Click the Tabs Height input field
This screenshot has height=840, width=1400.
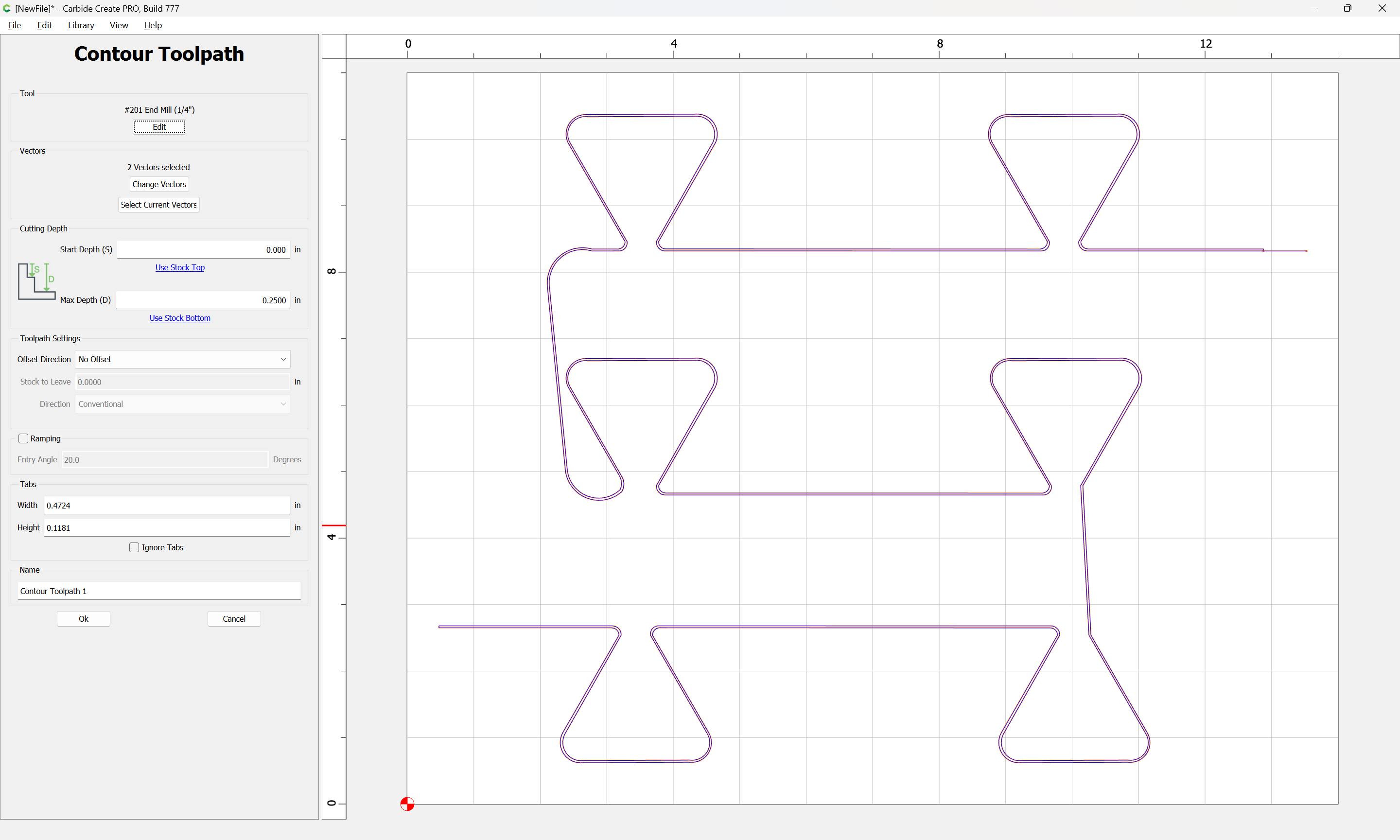[167, 527]
